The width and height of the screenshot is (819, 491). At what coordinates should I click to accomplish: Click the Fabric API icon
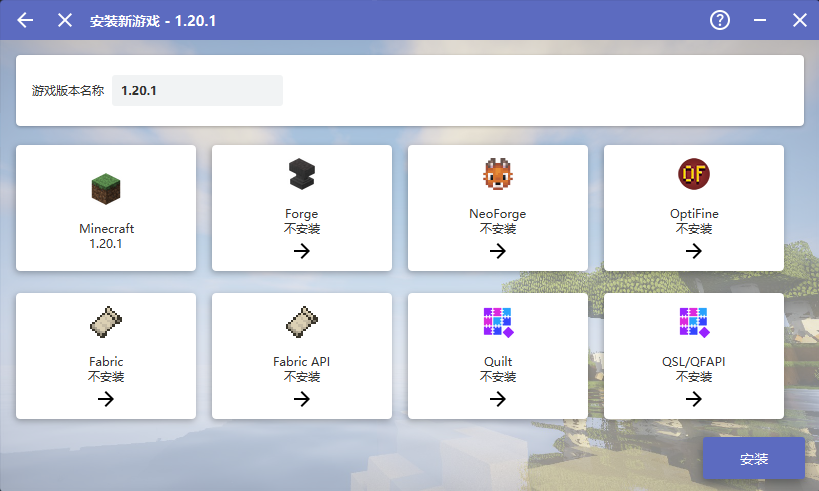pos(302,322)
